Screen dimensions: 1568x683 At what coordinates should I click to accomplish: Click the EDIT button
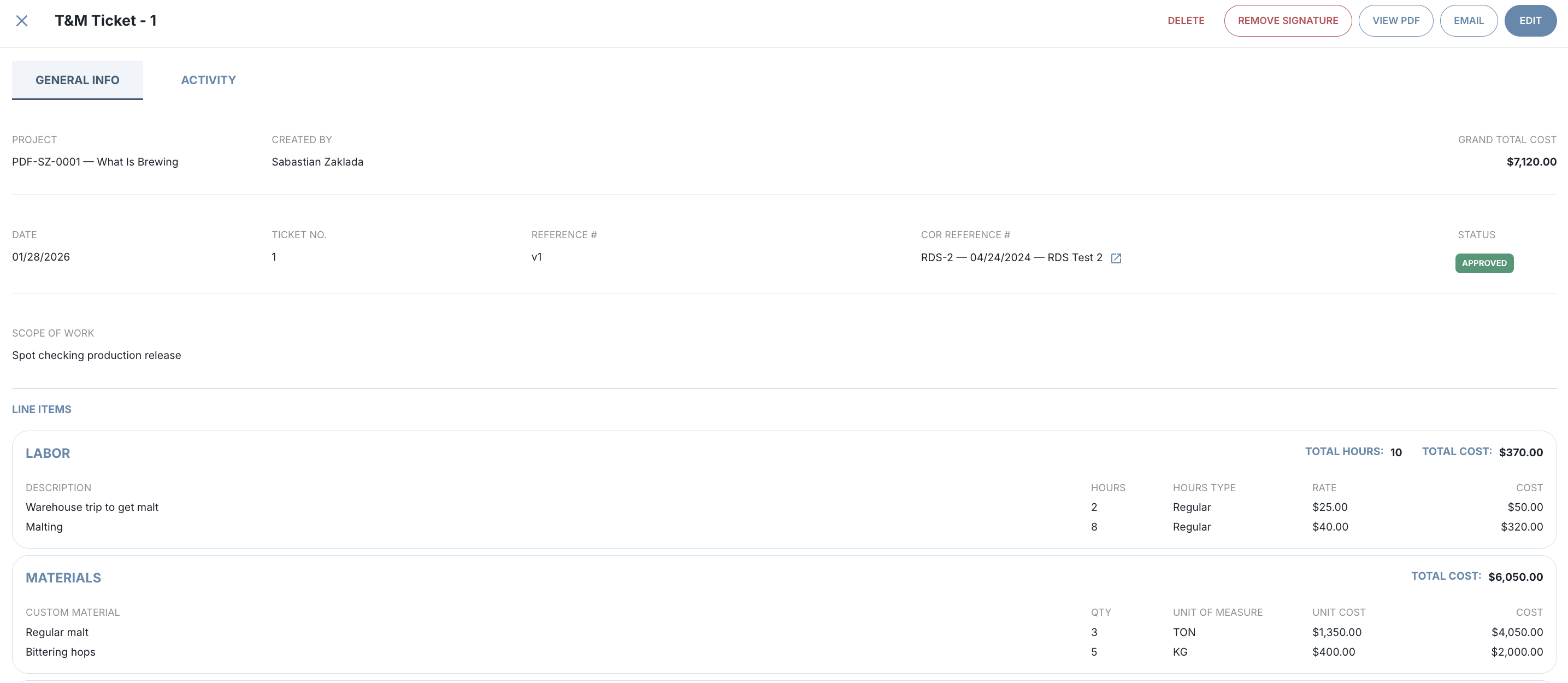(1530, 21)
